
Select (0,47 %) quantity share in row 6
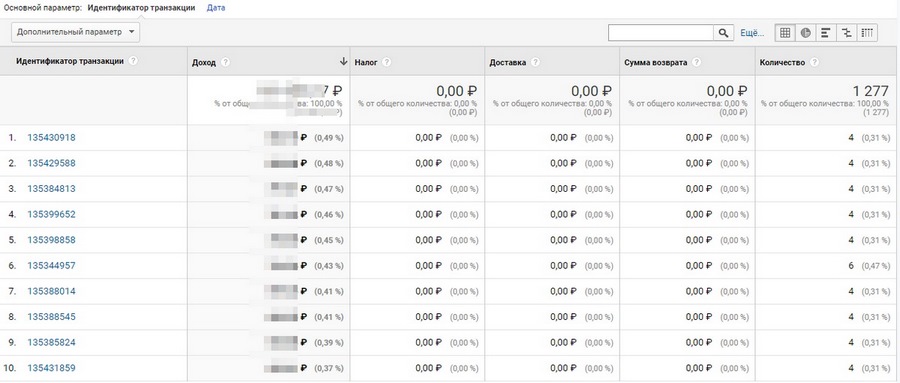coord(875,266)
